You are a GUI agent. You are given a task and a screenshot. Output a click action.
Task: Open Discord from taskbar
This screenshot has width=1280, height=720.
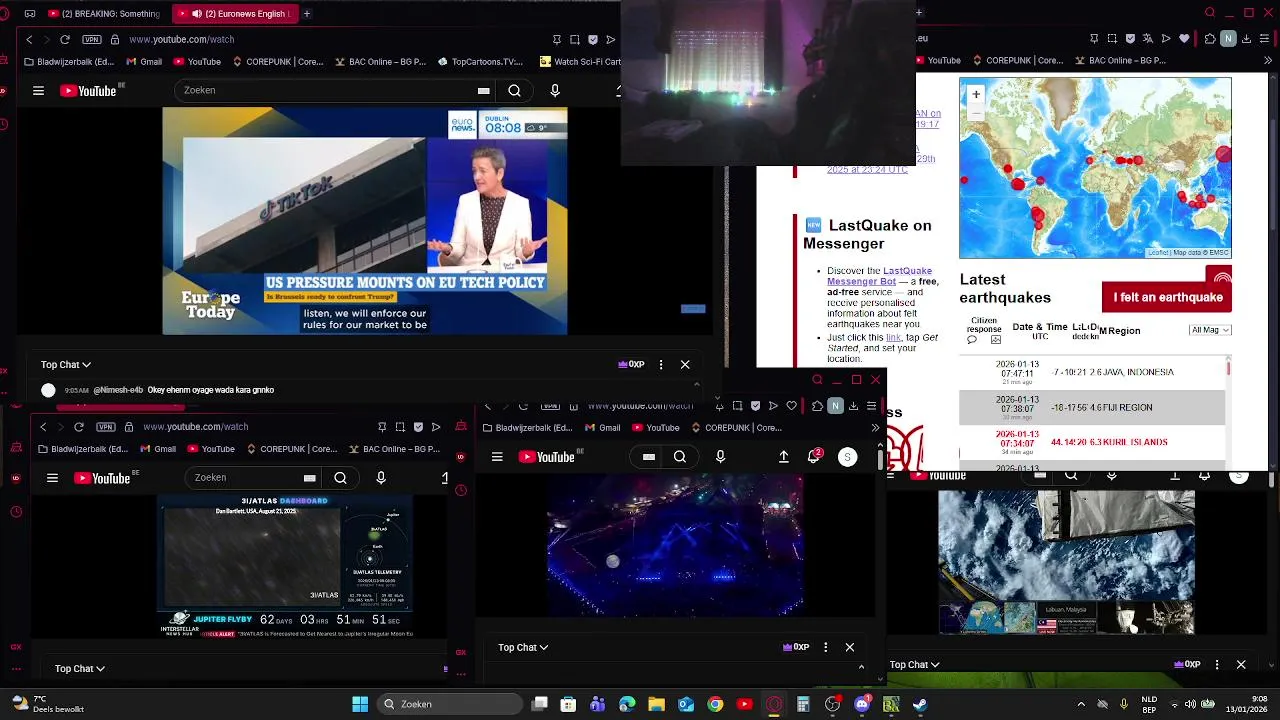click(x=862, y=704)
